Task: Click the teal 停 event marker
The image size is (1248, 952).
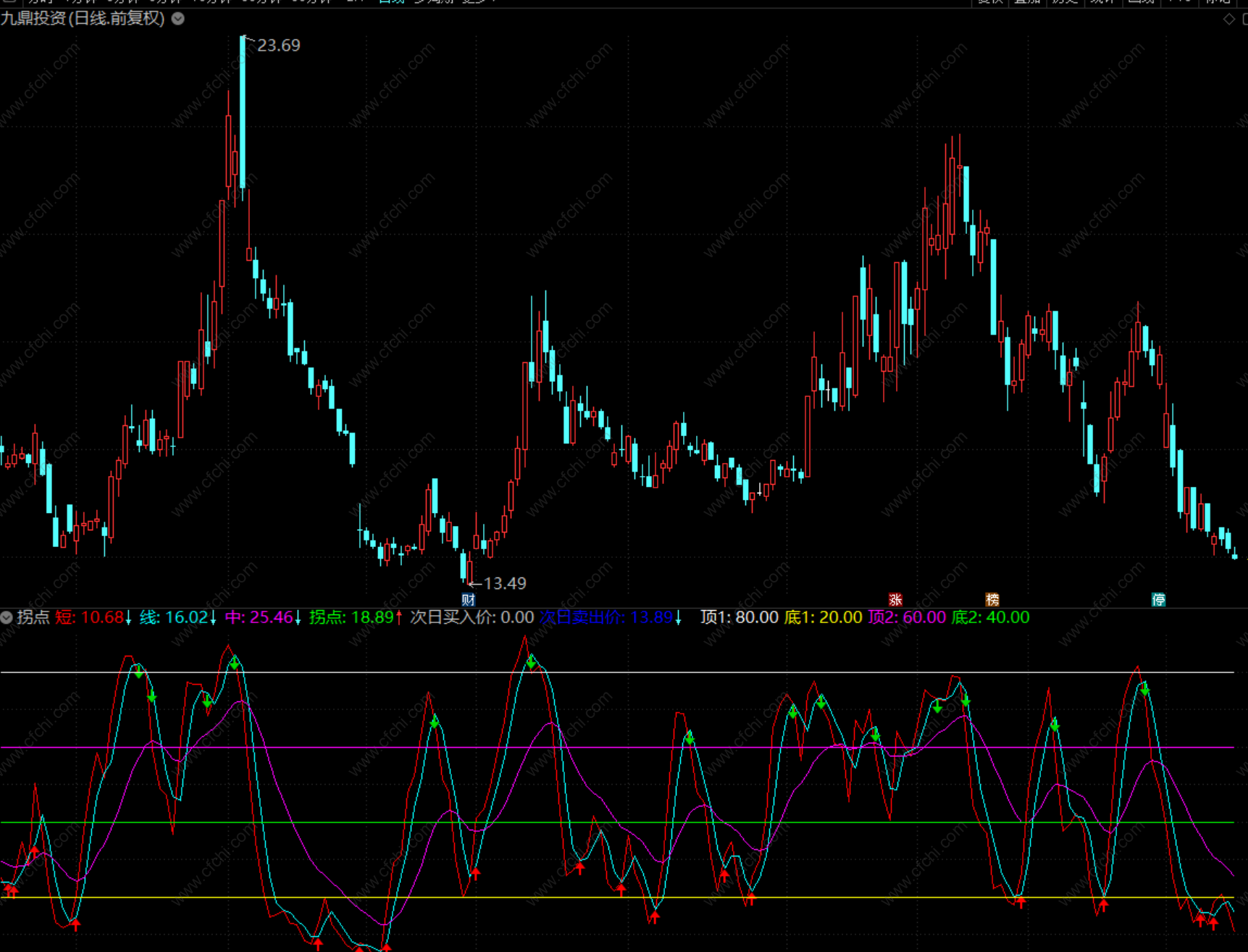Action: click(x=1158, y=599)
